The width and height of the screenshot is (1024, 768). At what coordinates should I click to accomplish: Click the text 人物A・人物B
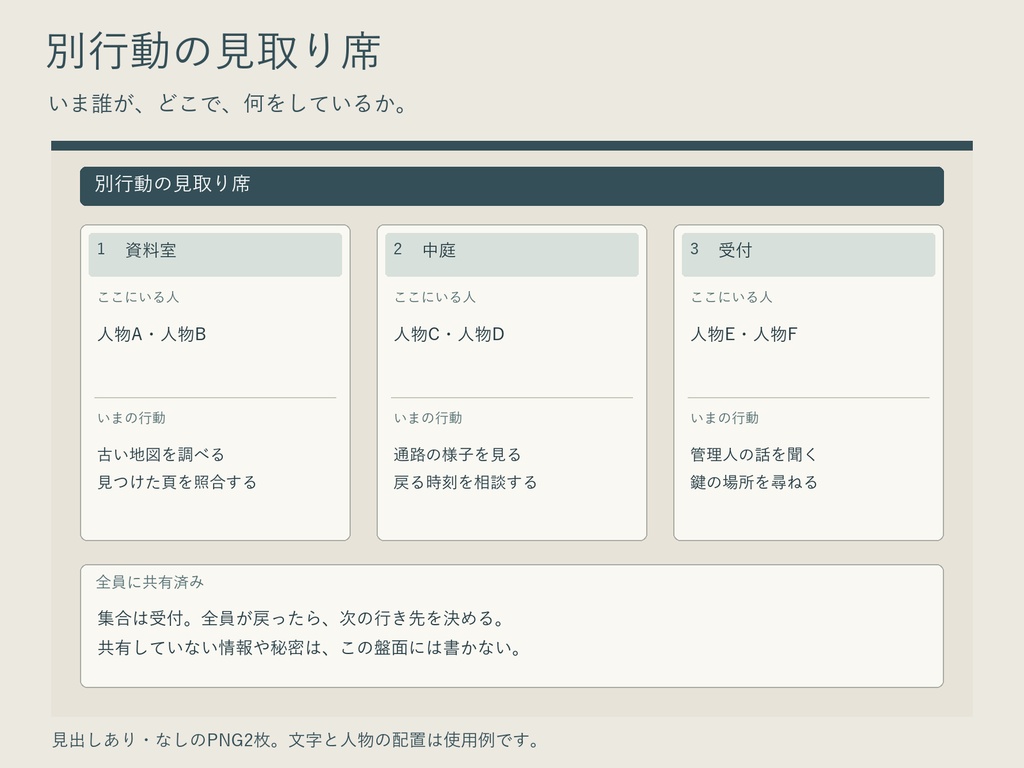tap(152, 334)
